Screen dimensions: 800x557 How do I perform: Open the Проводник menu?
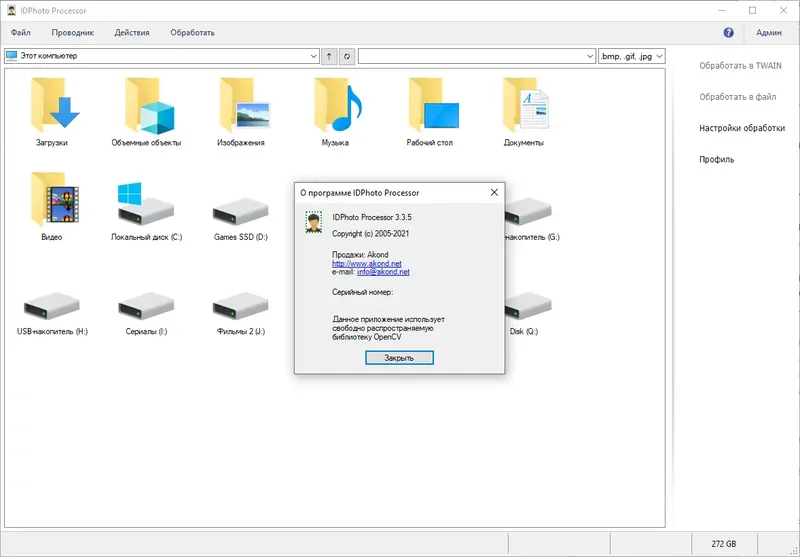(x=72, y=32)
